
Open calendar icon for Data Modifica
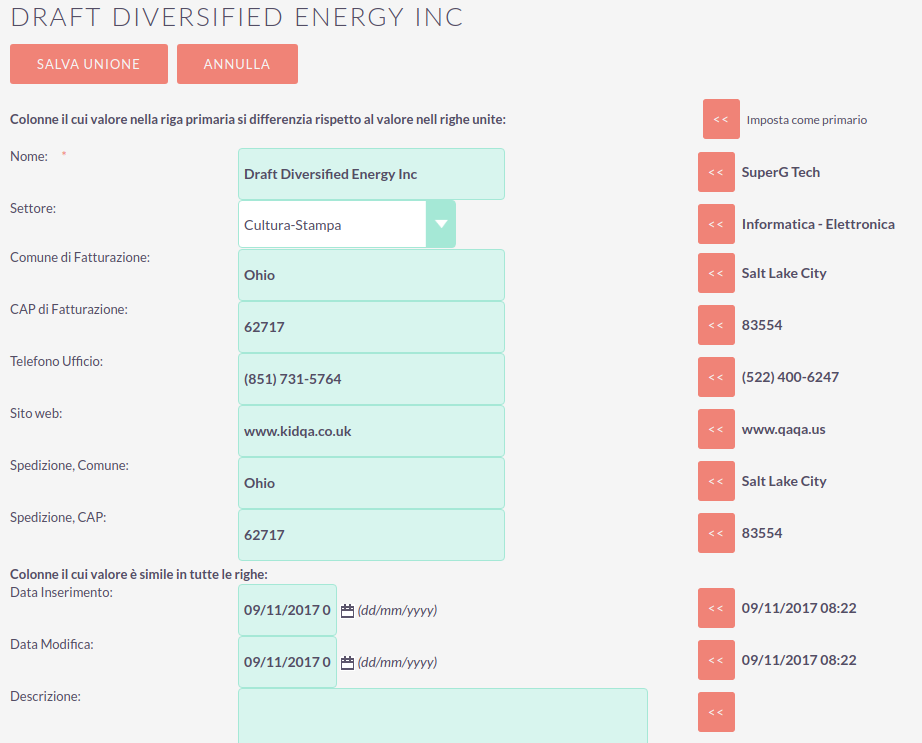tap(348, 663)
